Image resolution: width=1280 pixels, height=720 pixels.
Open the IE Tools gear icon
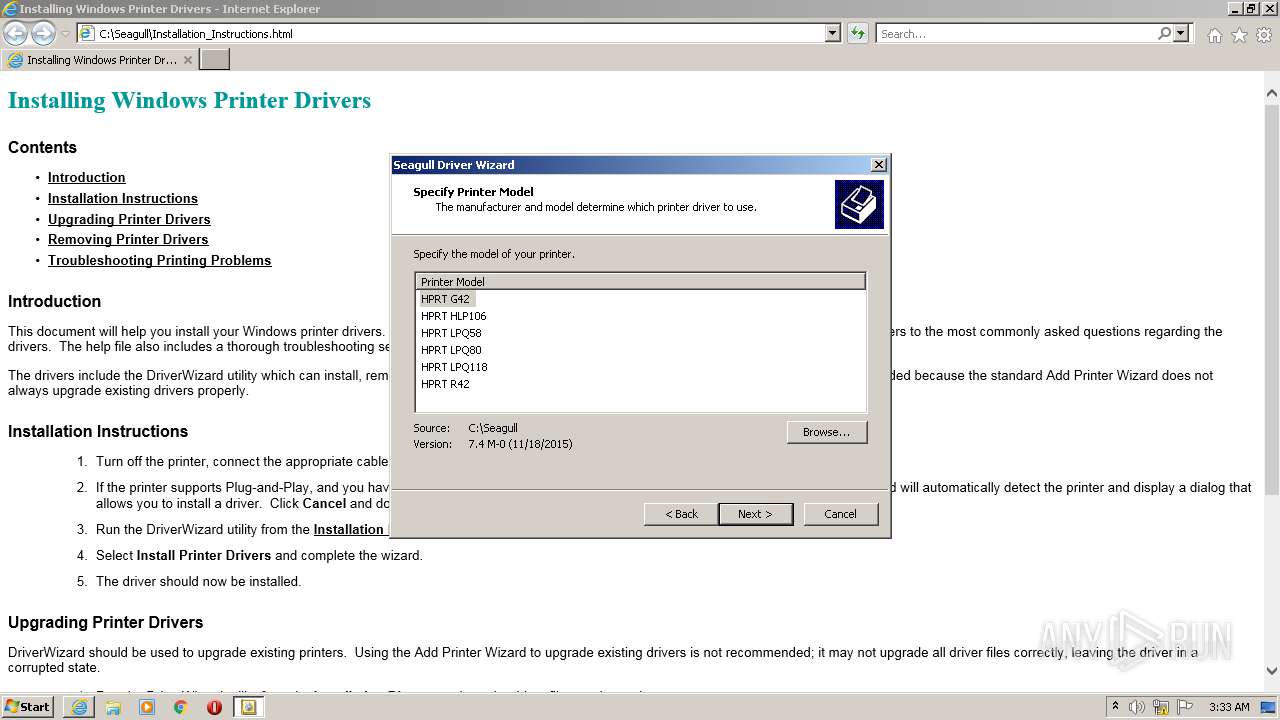click(x=1264, y=35)
